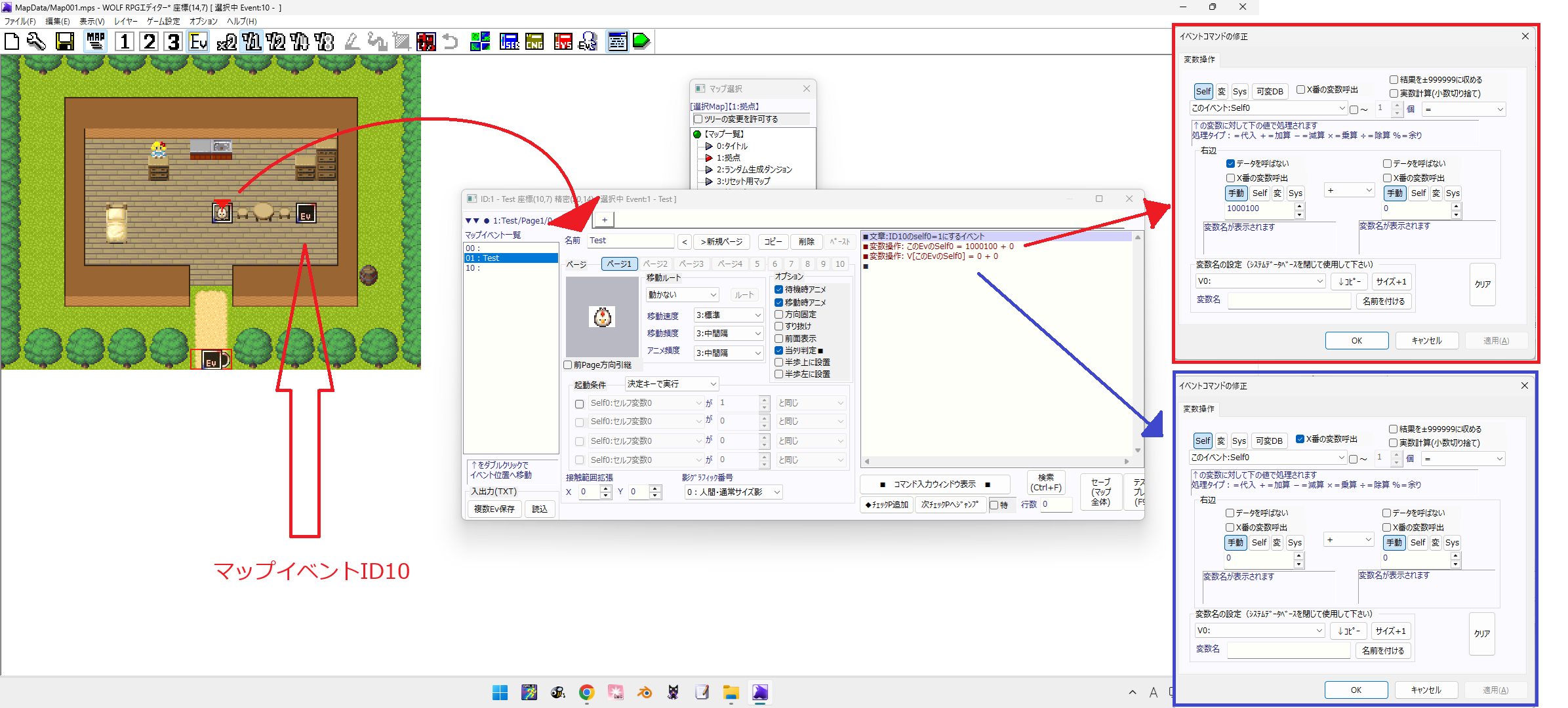Expand the 2:ランダム生成ダンジョン tree node
1568x708 pixels.
pos(709,170)
